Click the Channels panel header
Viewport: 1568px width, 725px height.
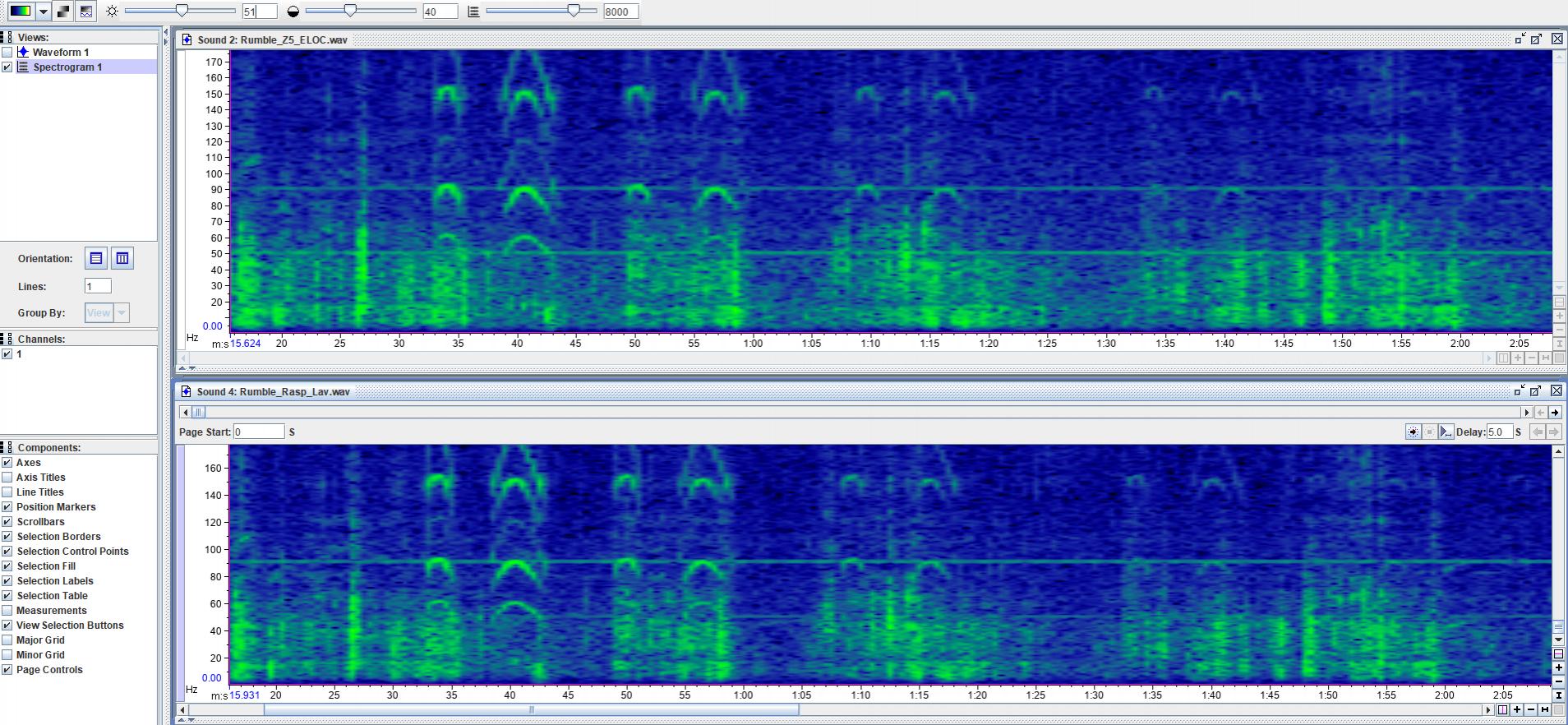(79, 339)
